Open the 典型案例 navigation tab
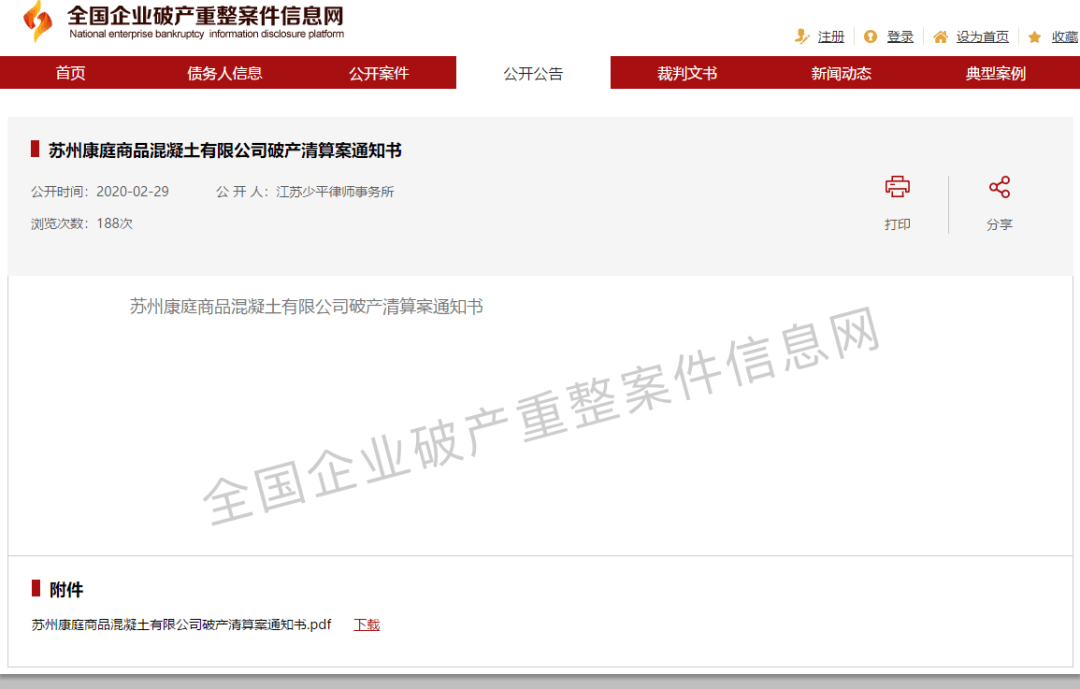The image size is (1080, 689). click(x=995, y=73)
